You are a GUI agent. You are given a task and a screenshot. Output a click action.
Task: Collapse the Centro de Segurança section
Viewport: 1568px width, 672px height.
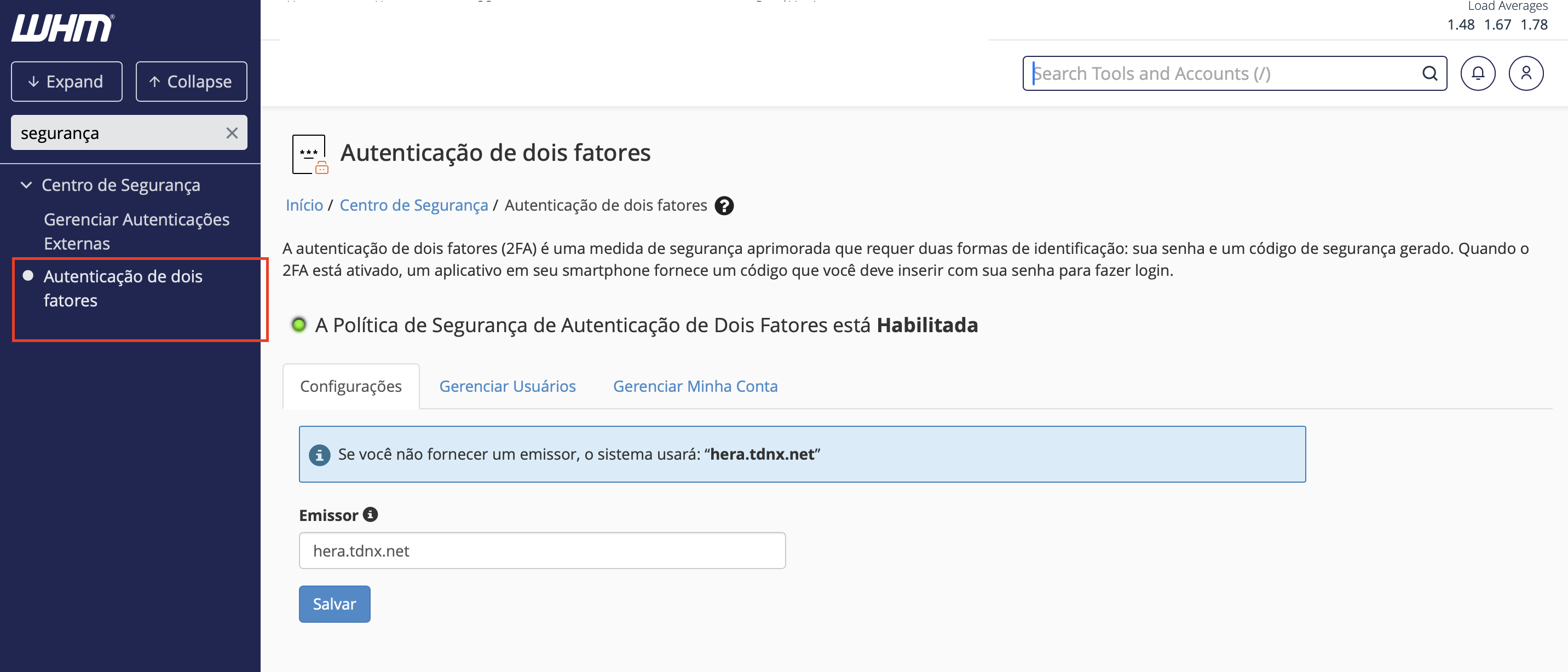point(26,185)
